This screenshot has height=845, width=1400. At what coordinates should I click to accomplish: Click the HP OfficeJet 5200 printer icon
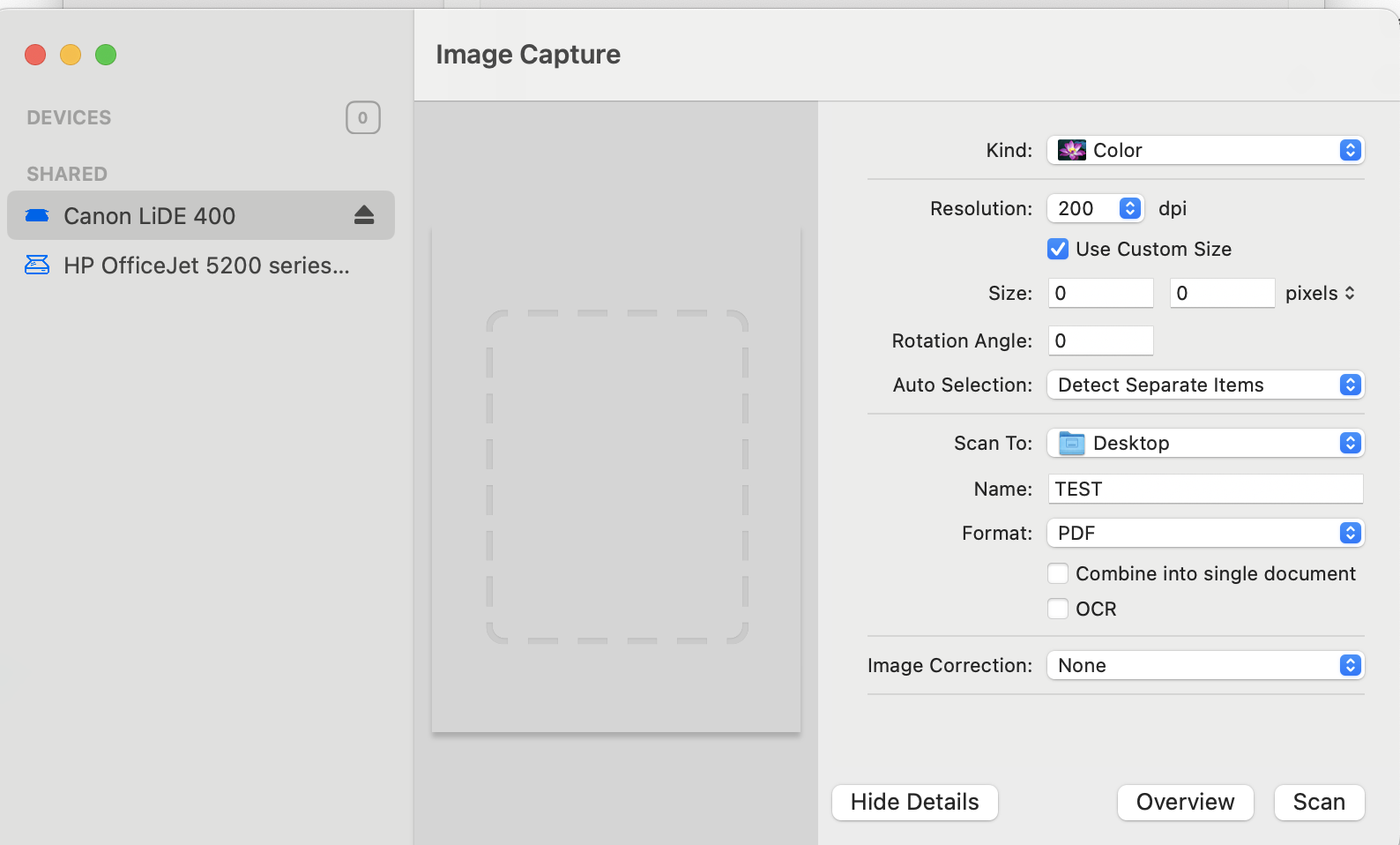37,265
